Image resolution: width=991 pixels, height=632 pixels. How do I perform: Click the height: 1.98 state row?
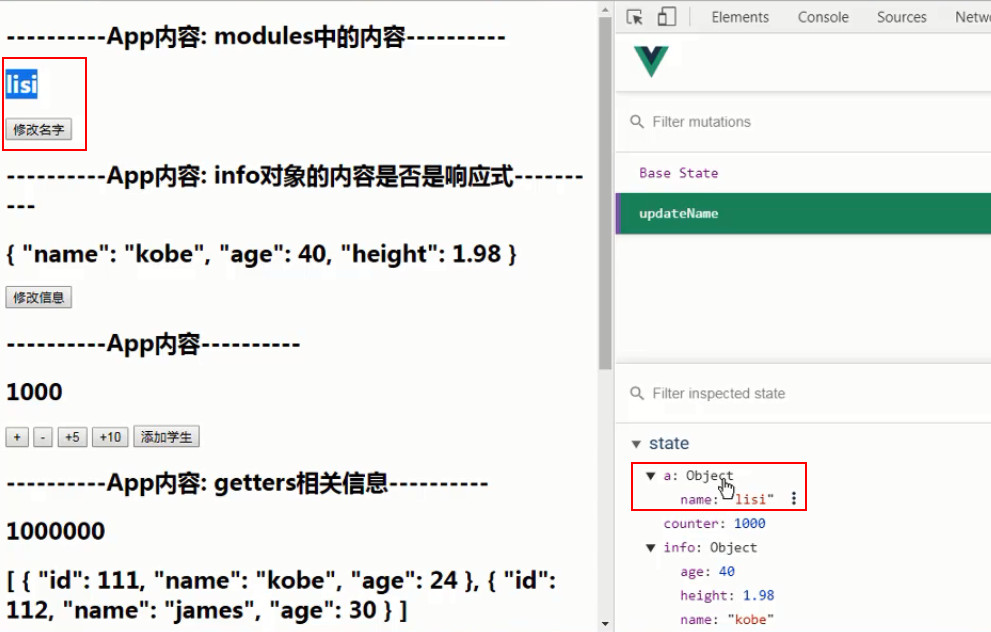tap(727, 595)
